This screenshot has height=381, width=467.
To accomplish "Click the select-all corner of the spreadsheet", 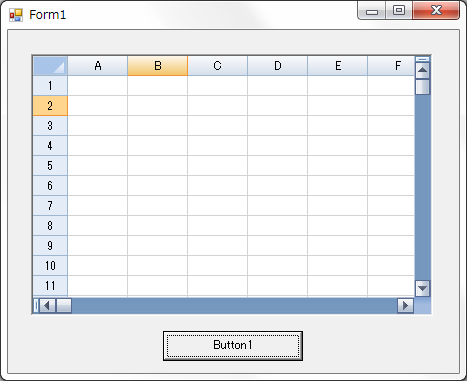I will click(50, 66).
